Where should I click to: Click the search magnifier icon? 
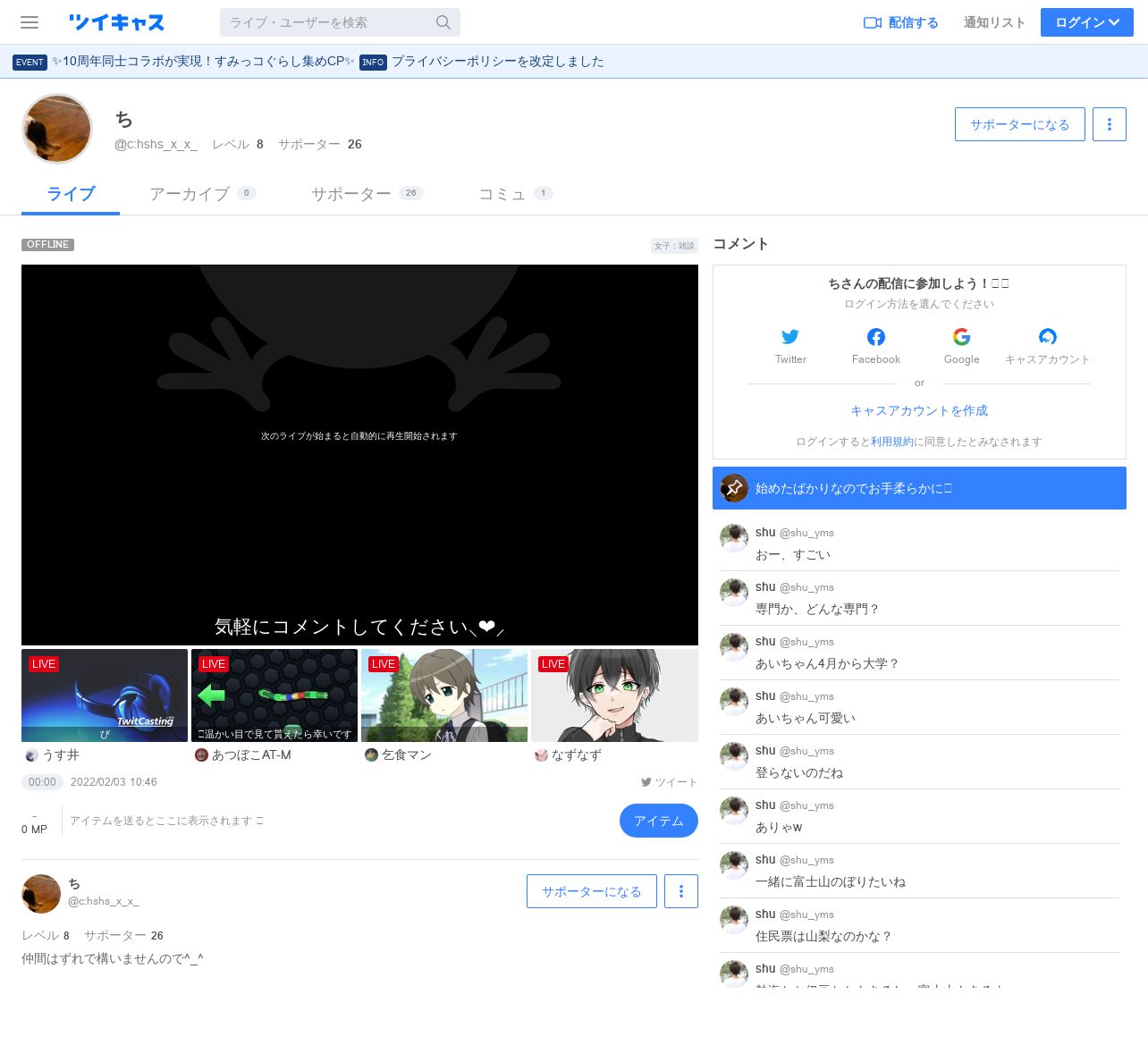(443, 22)
